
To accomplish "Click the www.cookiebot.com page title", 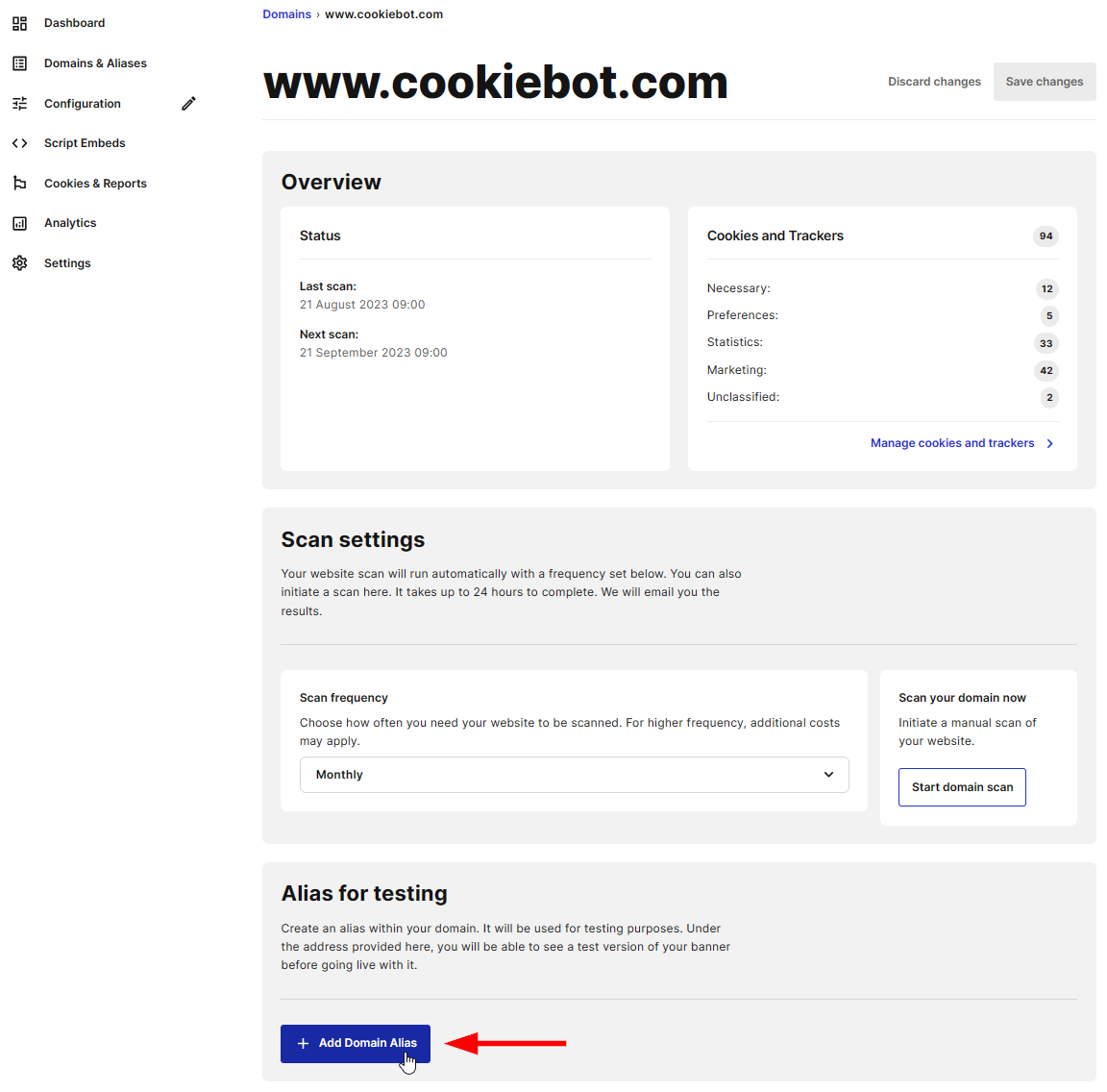I will [496, 83].
